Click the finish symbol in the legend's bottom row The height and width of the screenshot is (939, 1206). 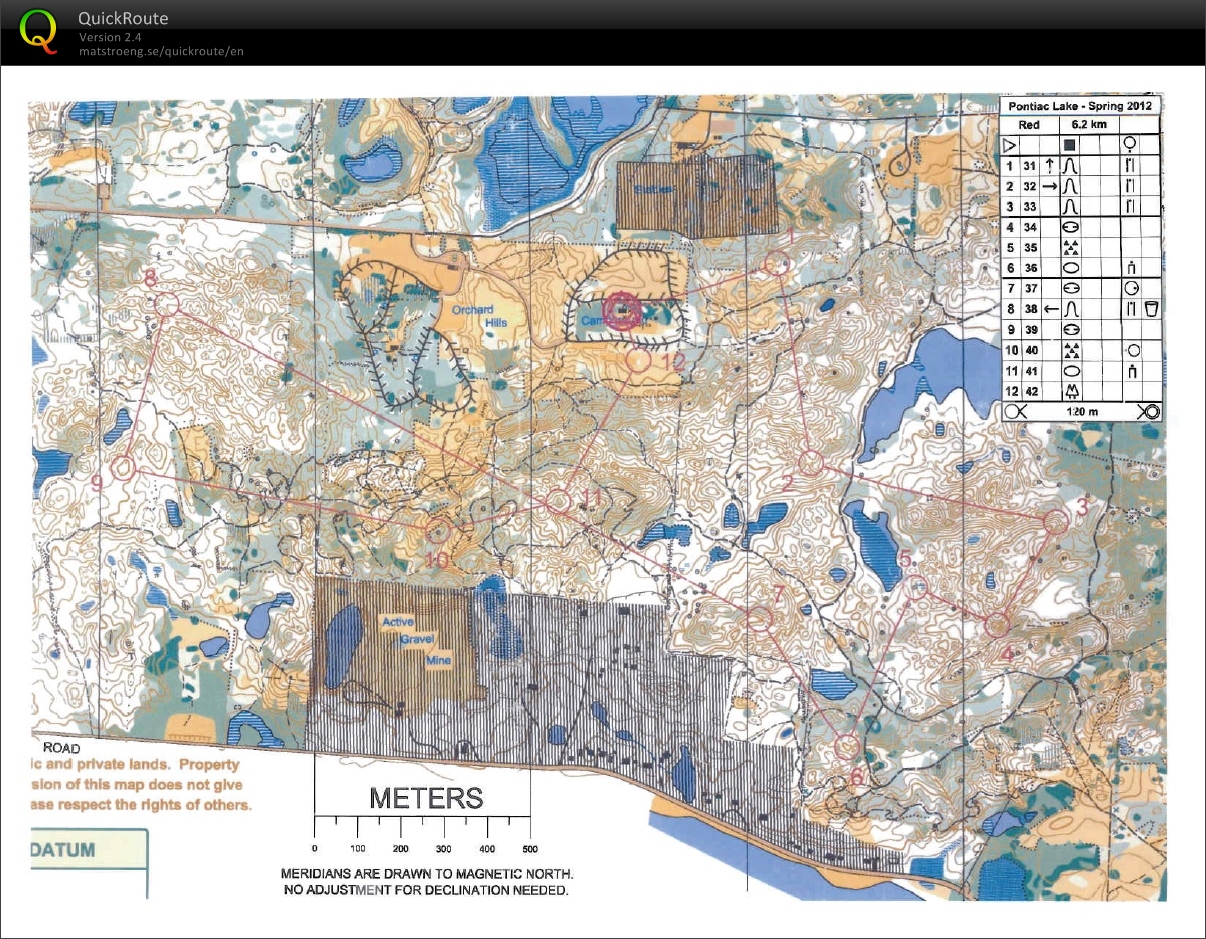click(1147, 411)
